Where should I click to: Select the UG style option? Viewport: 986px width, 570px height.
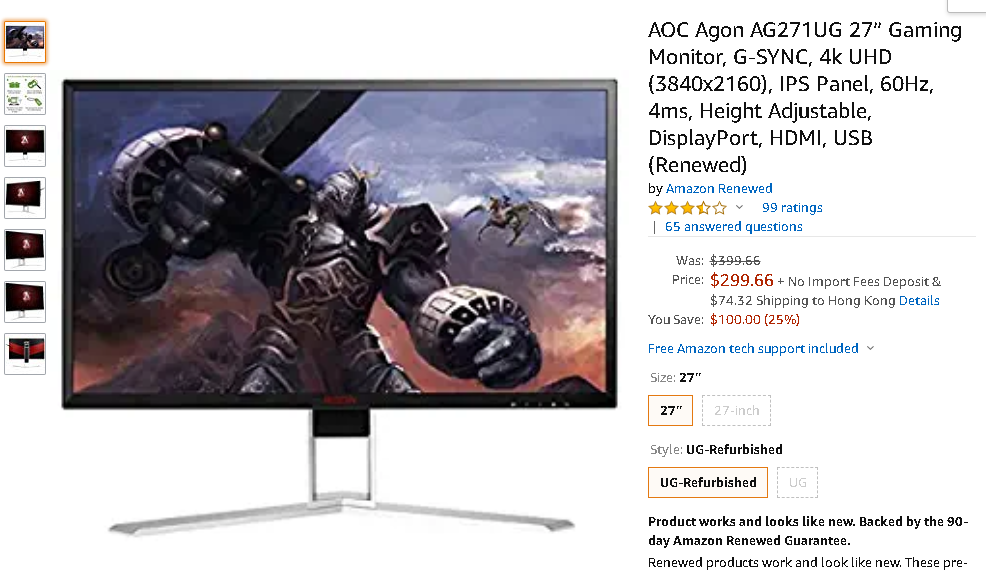tap(797, 483)
